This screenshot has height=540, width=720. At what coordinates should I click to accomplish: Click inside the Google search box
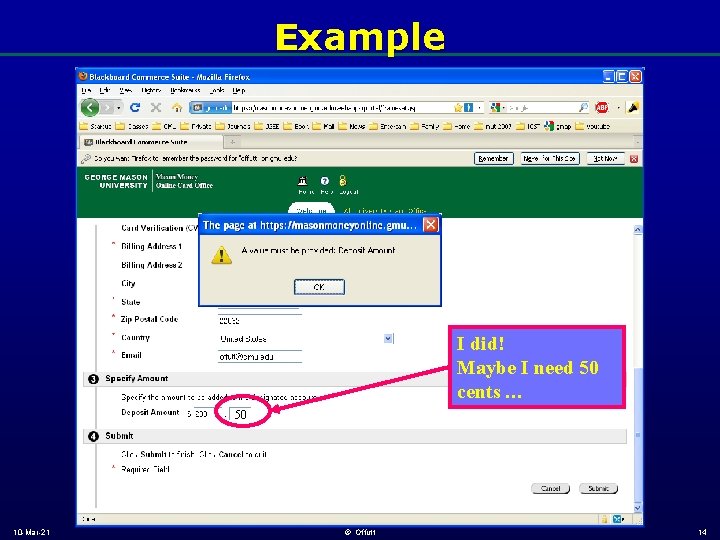click(542, 107)
